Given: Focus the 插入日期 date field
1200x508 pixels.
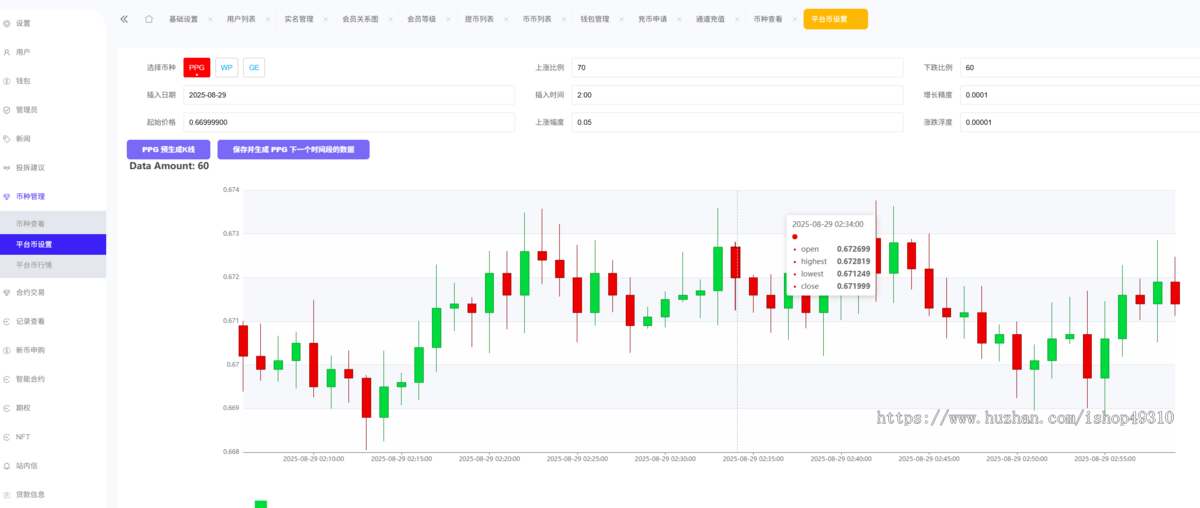Looking at the screenshot, I should click(348, 94).
